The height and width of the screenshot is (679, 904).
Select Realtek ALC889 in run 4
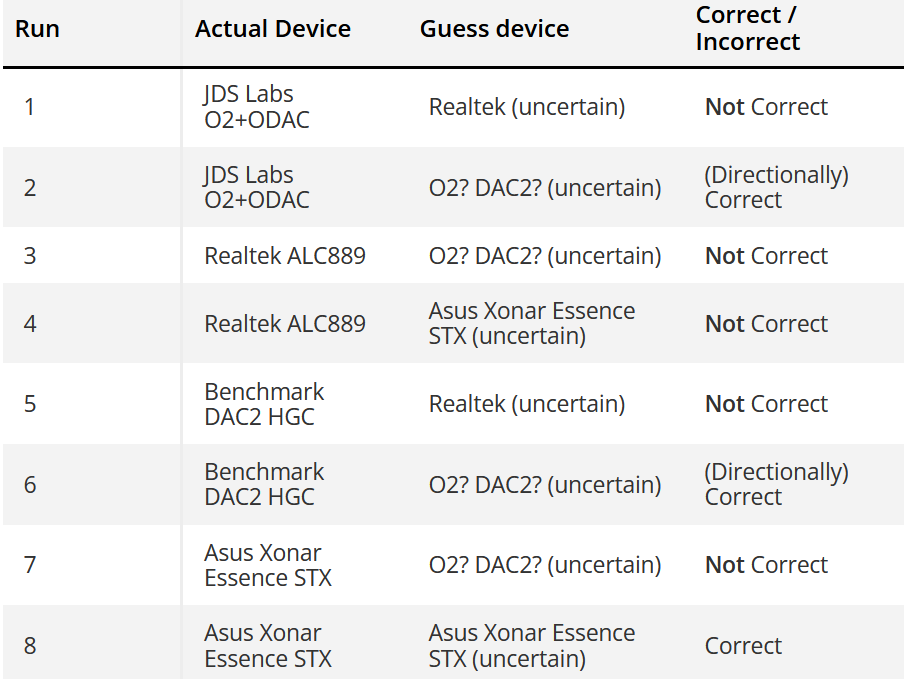[285, 324]
